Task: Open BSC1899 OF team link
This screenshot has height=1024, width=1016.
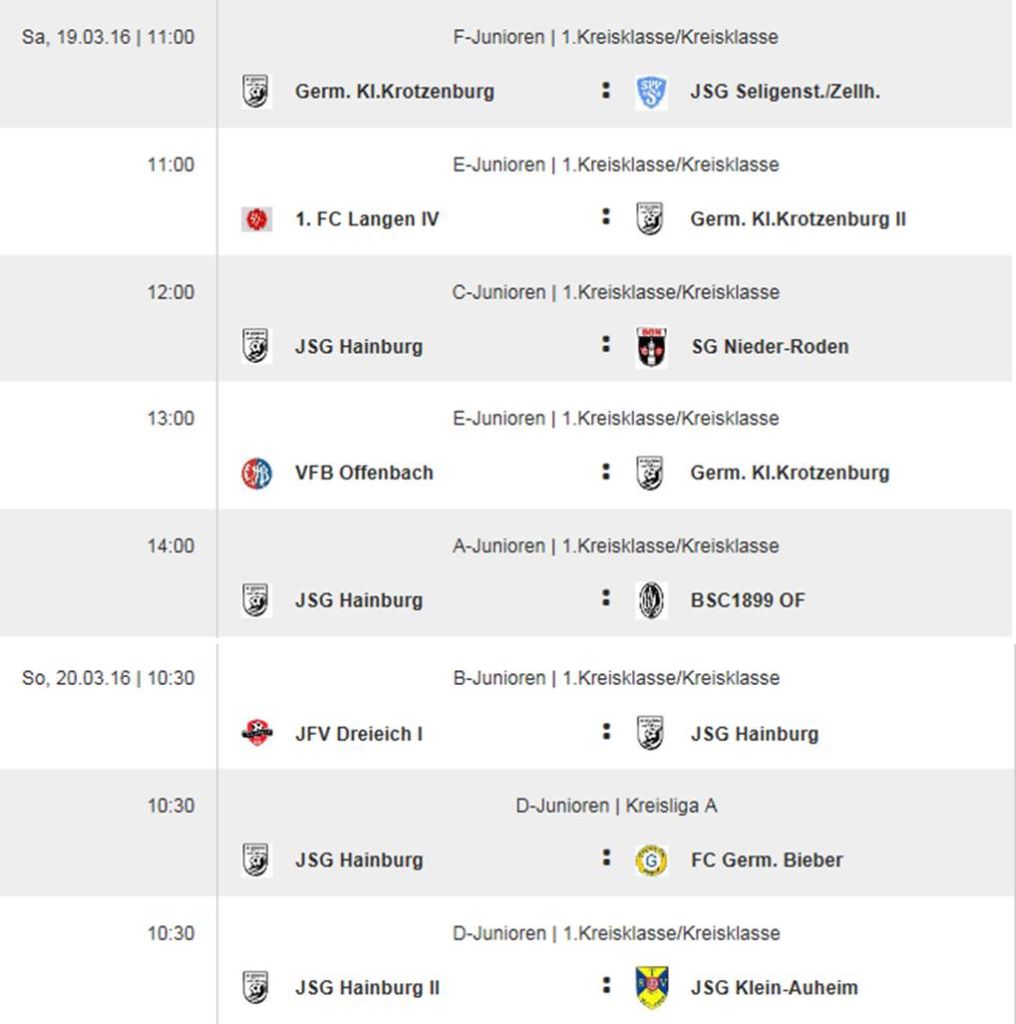Action: [x=747, y=600]
